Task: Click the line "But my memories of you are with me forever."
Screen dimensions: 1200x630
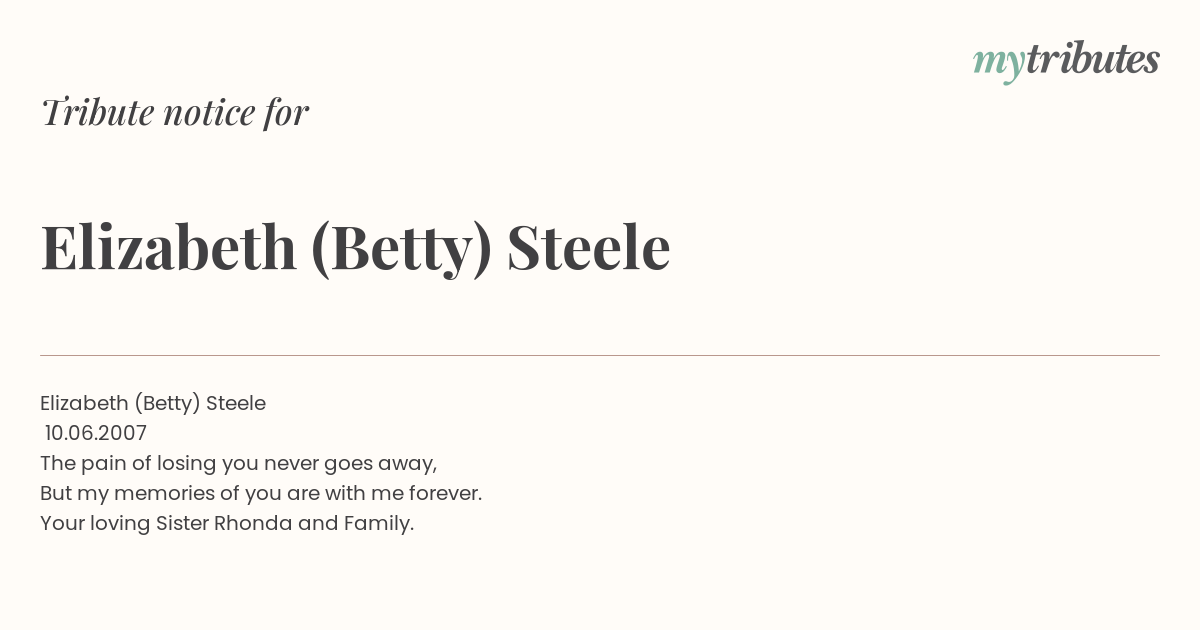Action: pos(261,494)
